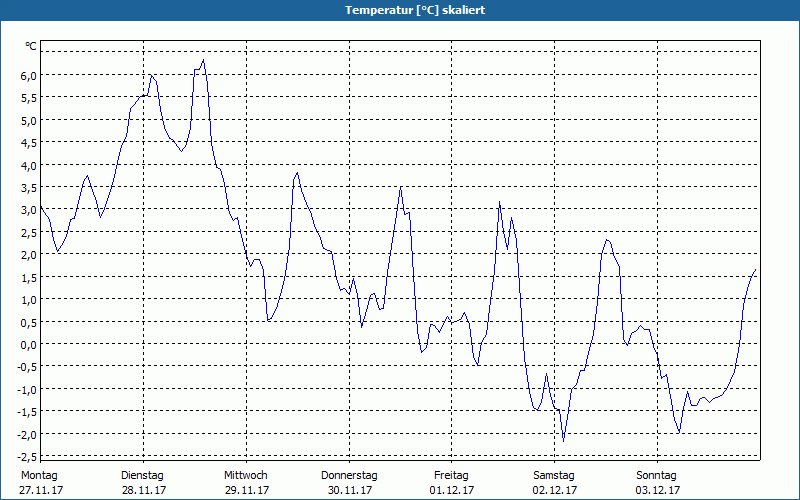Click the 01.12.17 date label

(452, 490)
